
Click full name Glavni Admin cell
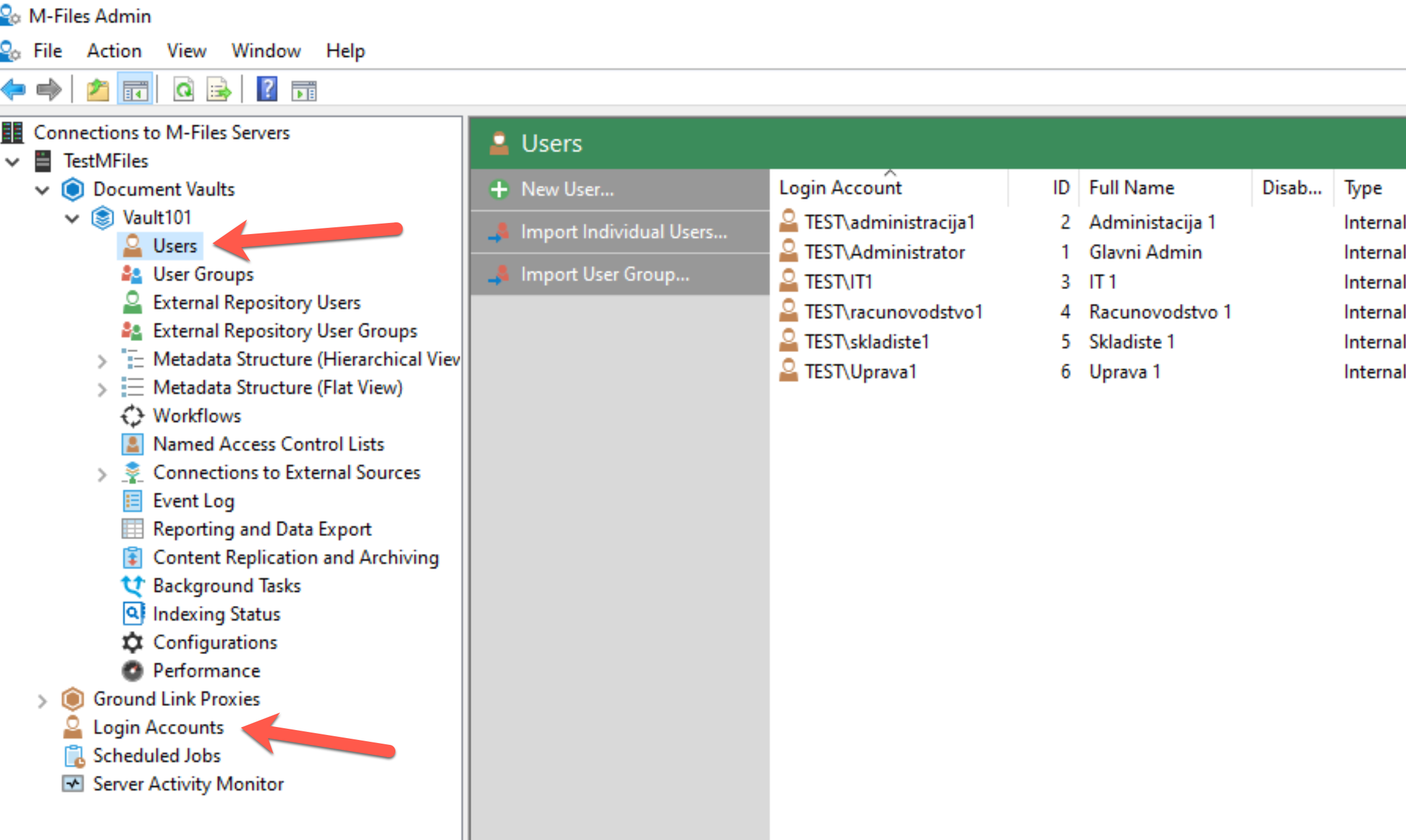1145,252
